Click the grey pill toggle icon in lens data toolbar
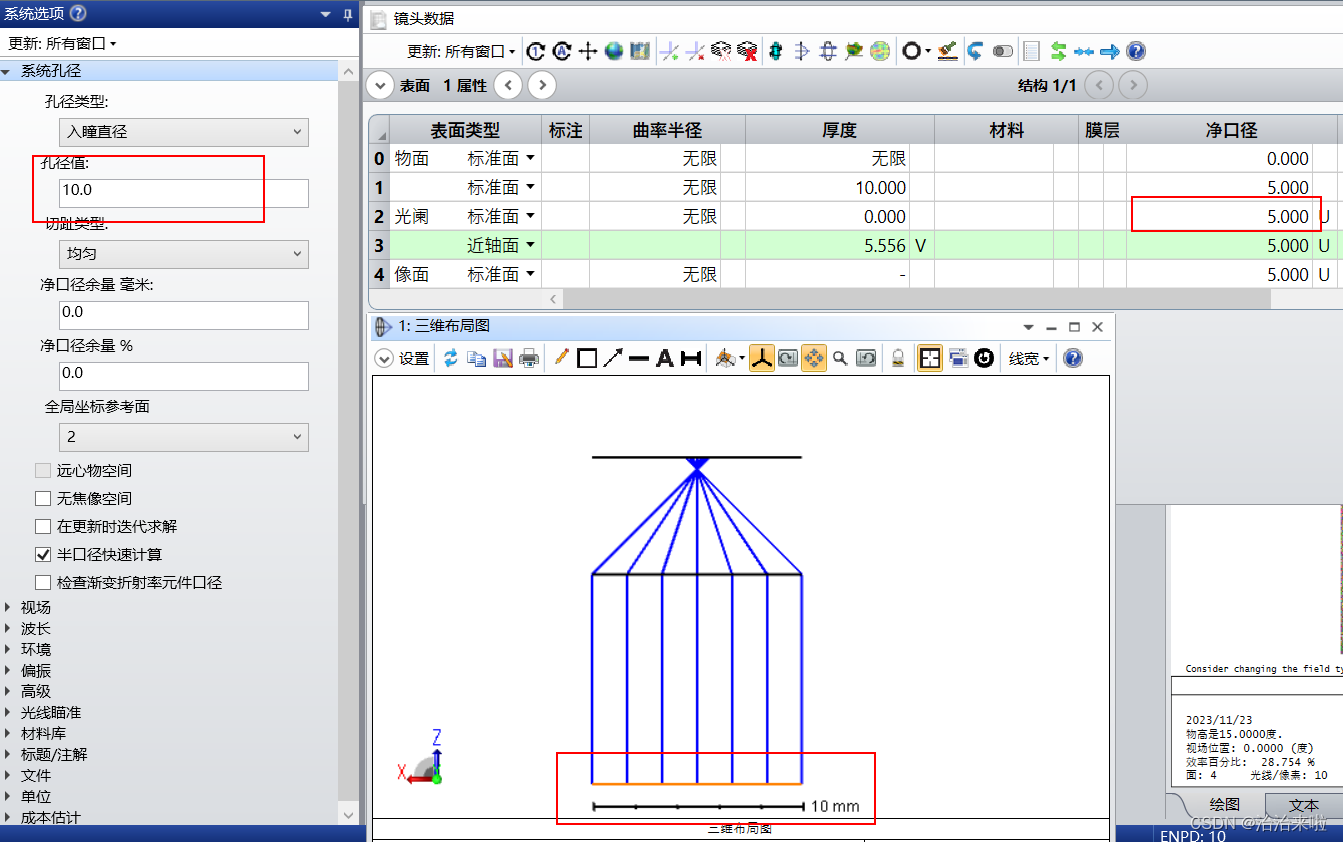1343x842 pixels. (1003, 51)
